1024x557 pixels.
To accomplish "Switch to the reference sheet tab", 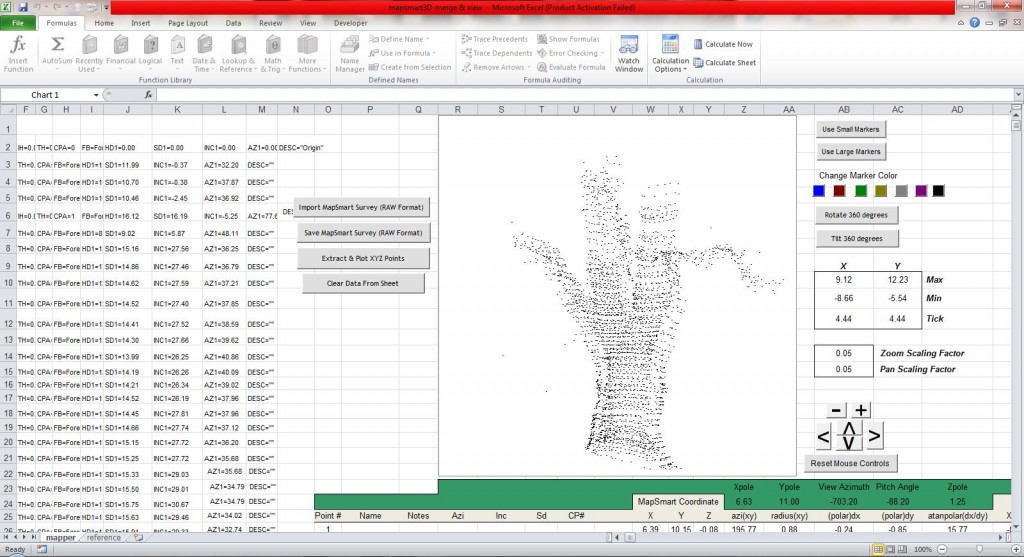I will point(104,537).
